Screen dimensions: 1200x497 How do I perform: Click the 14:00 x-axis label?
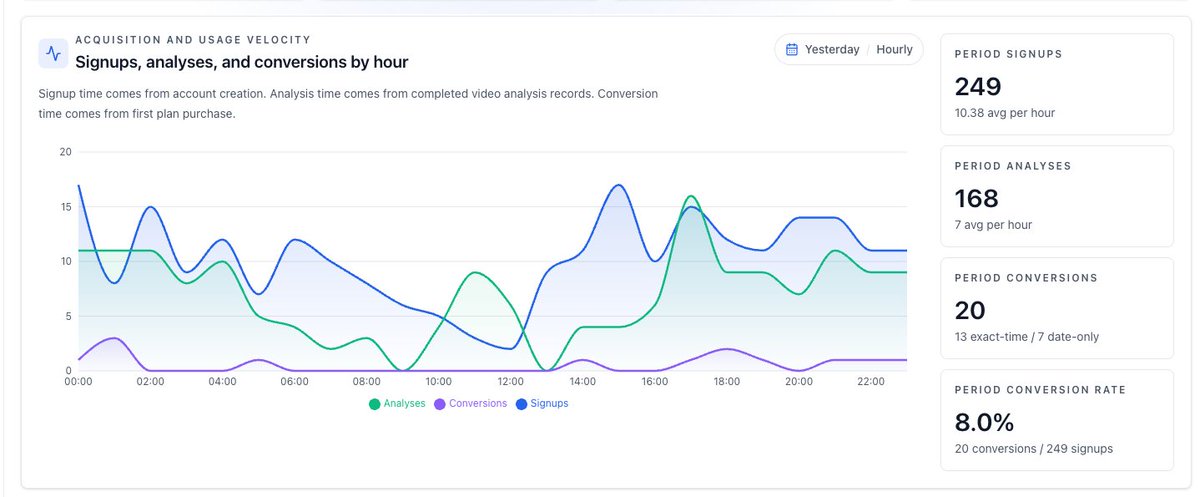pos(582,382)
